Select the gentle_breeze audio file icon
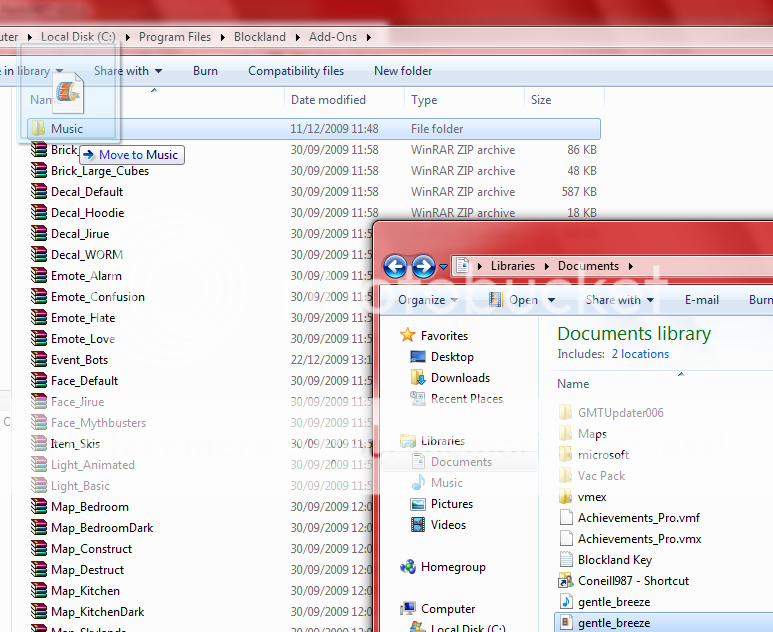773x632 pixels. click(565, 602)
